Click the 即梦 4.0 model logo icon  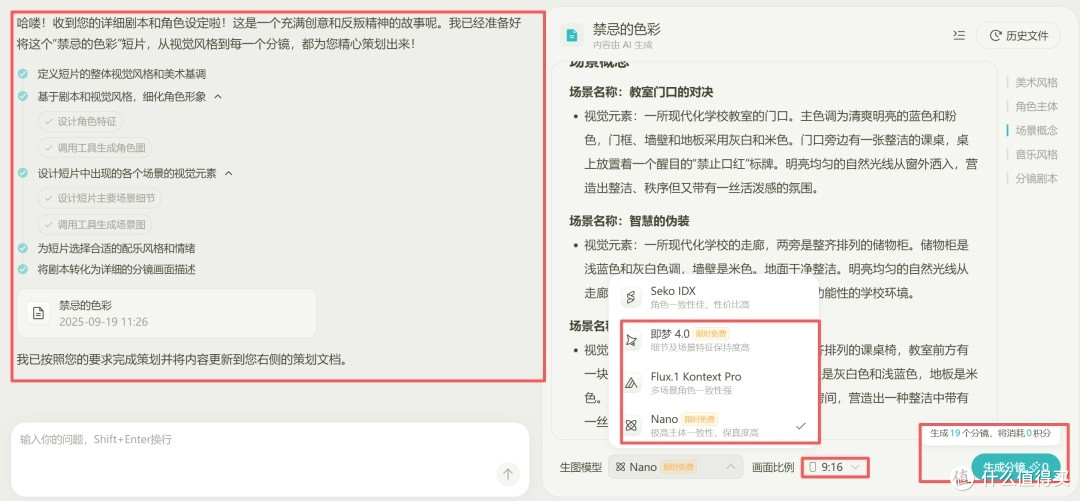click(631, 340)
